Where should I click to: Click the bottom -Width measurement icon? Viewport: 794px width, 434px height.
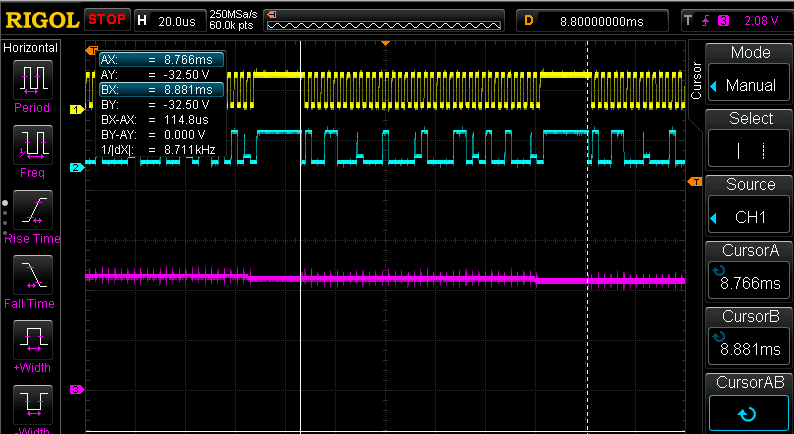[x=32, y=405]
